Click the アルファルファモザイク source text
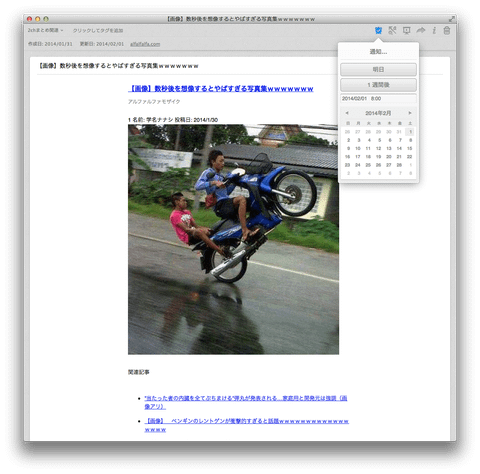This screenshot has height=474, width=480. [x=154, y=102]
